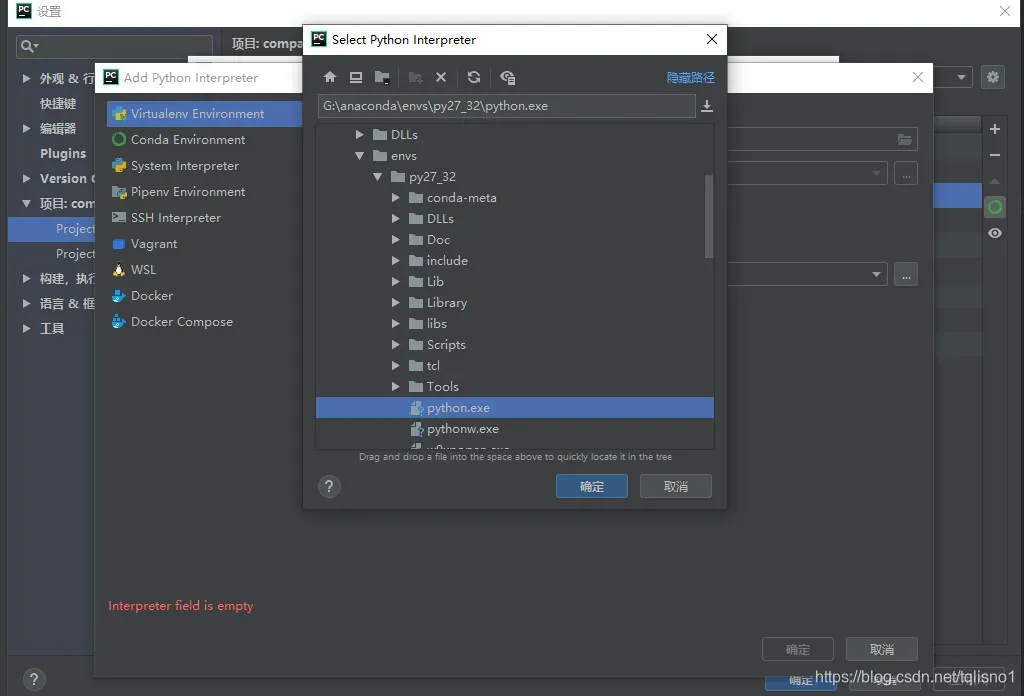Confirm with 确定 in Select Python Interpreter
Screen dimensions: 1024x696
[x=592, y=486]
